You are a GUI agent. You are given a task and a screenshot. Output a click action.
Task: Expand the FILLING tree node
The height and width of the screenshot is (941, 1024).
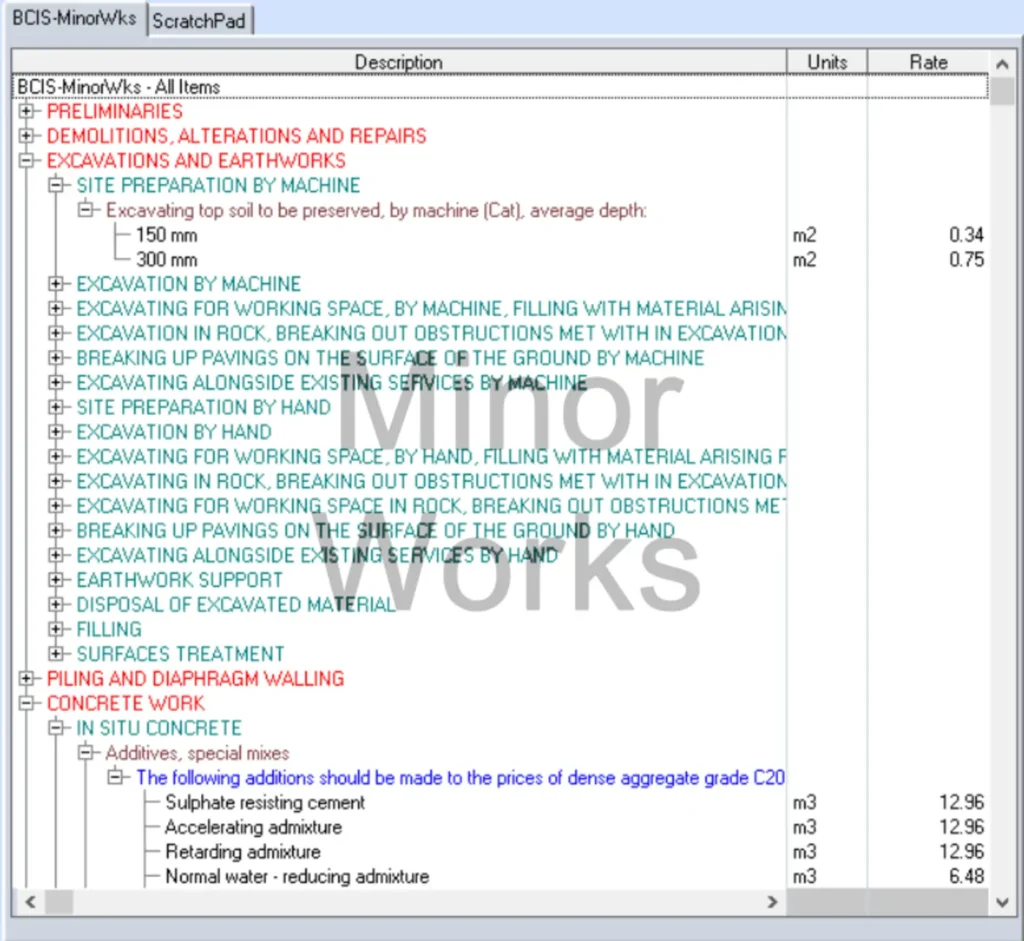click(x=56, y=629)
